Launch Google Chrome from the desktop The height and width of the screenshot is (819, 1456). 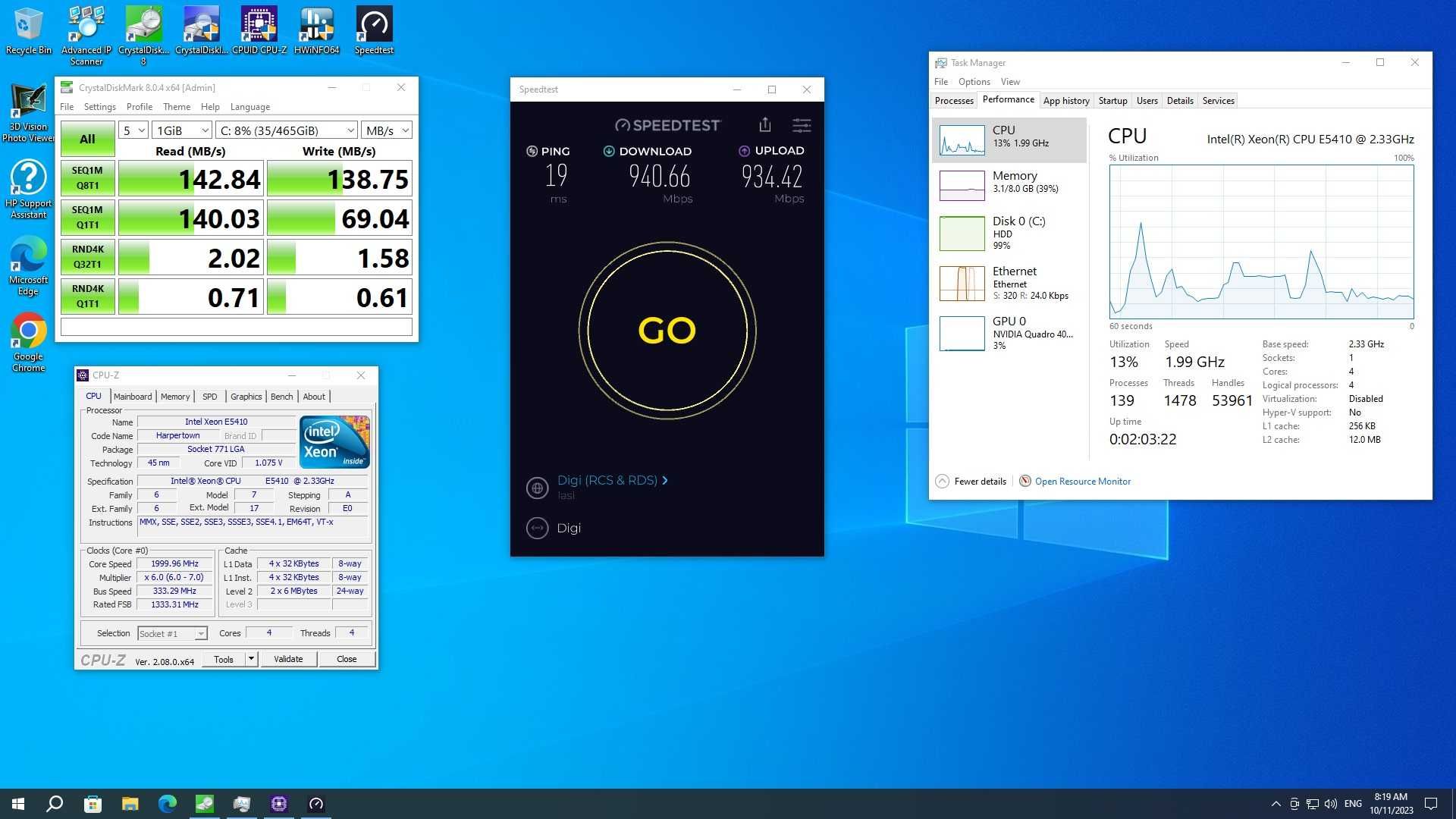click(28, 343)
